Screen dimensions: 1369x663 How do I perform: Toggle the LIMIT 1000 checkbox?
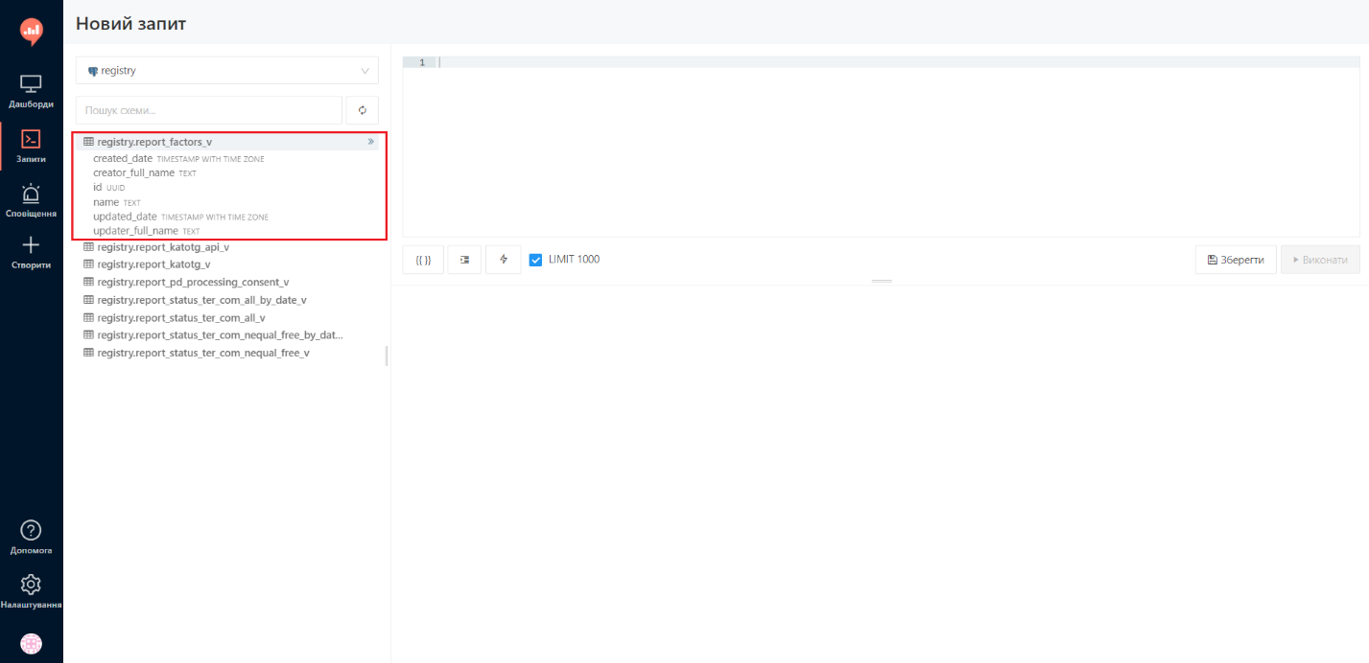click(535, 260)
